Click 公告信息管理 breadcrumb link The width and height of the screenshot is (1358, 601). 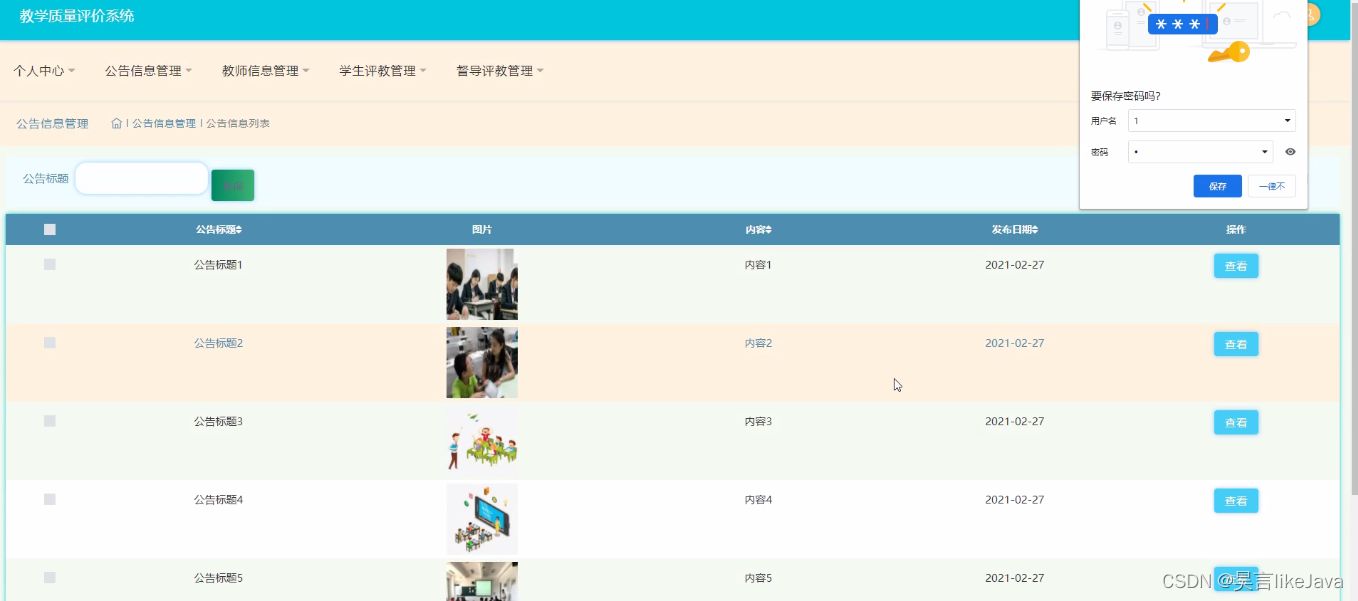(x=164, y=124)
